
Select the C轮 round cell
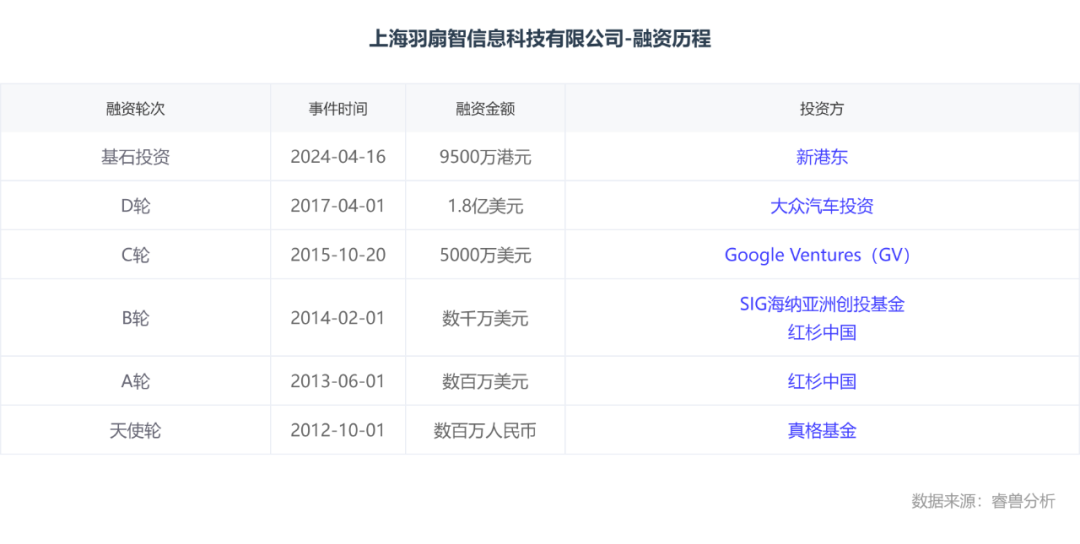[135, 255]
